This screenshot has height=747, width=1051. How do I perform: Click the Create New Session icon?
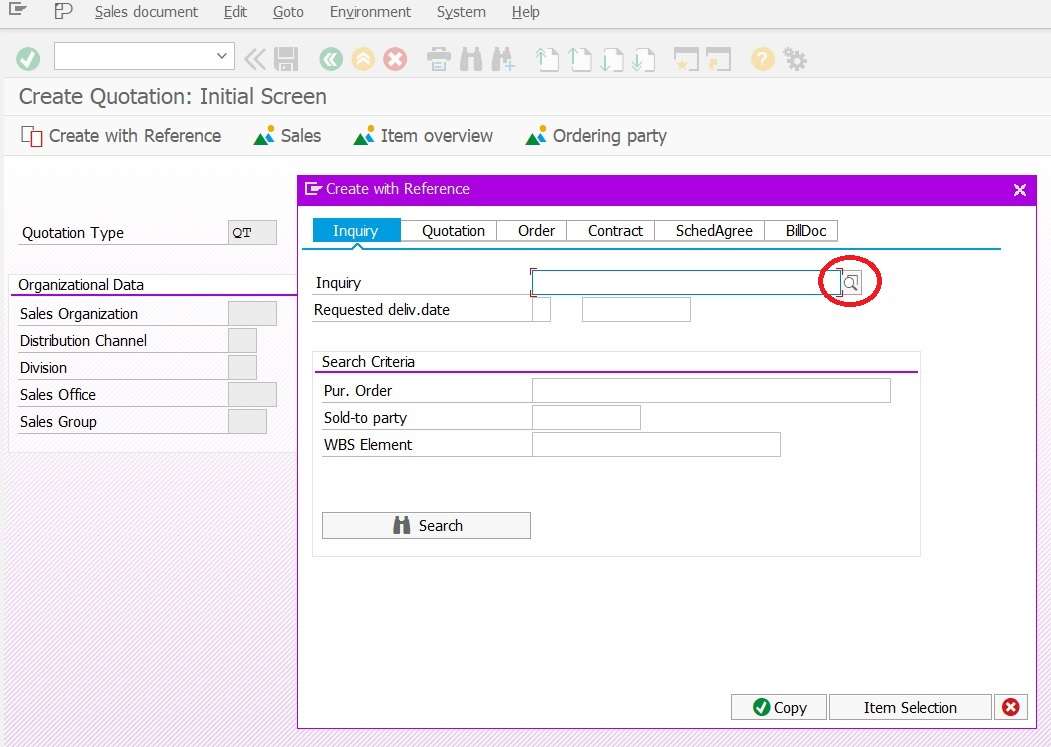click(x=687, y=58)
